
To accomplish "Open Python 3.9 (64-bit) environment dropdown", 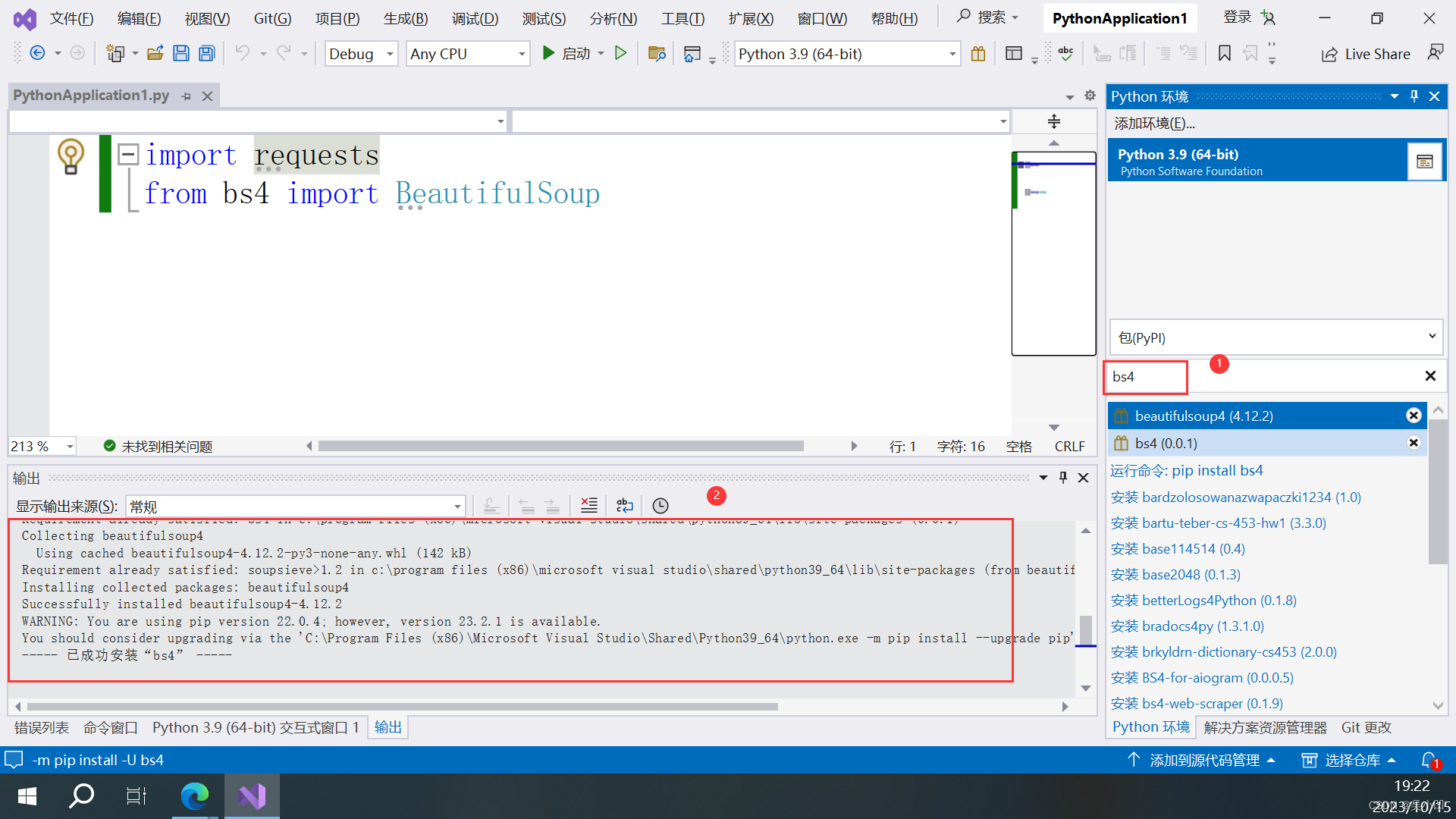I will point(846,54).
